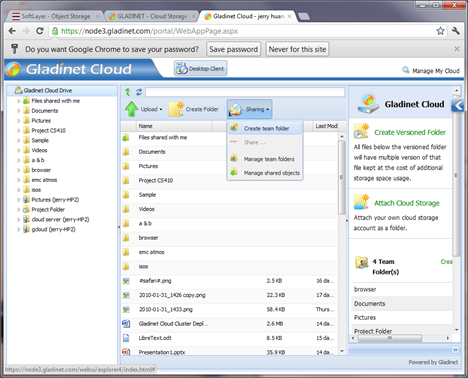Image resolution: width=468 pixels, height=378 pixels.
Task: Expand Files shared with me tree node
Action: coord(19,101)
